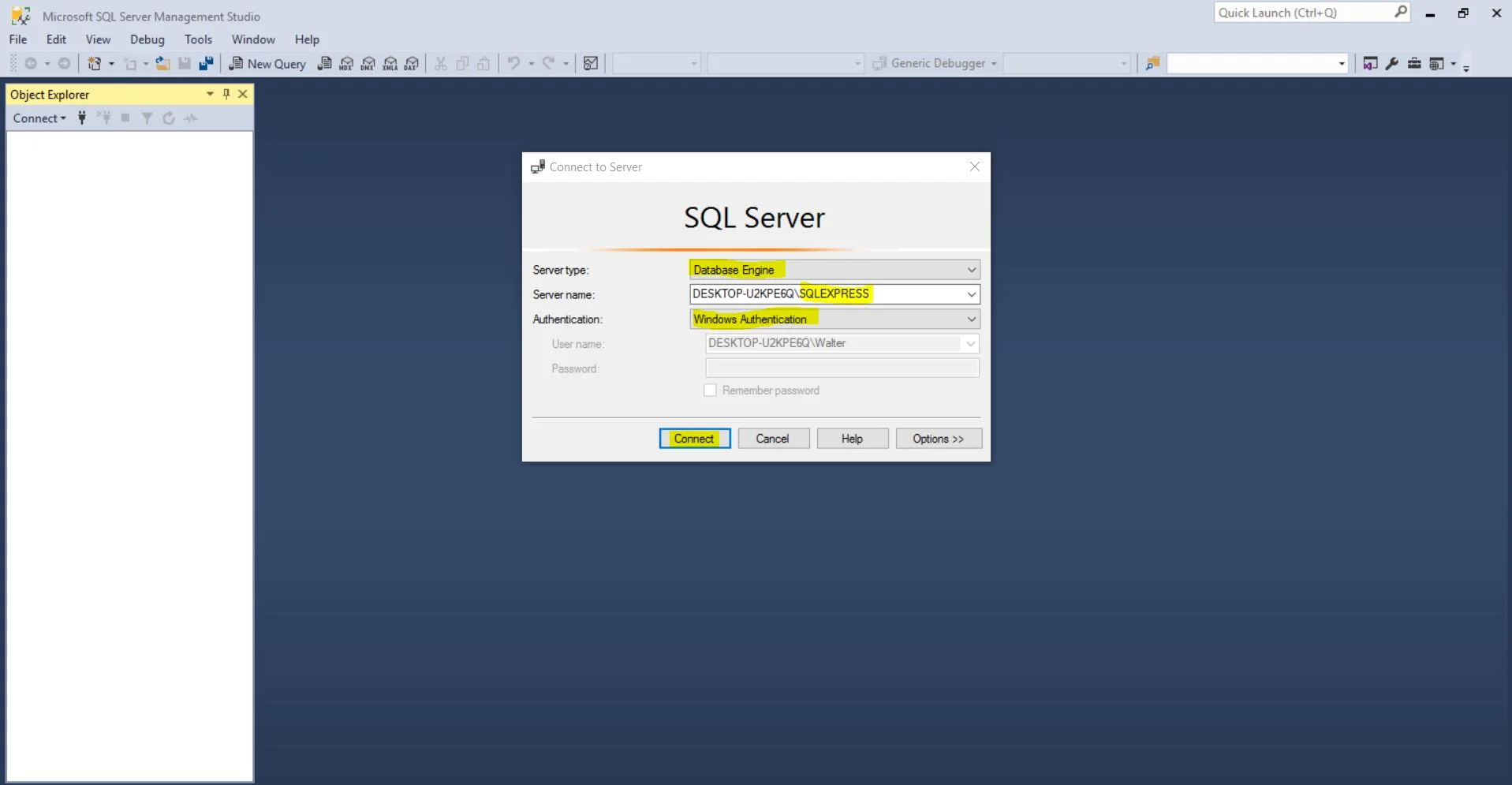Click the Navigate Forward arrow icon
The image size is (1512, 785).
click(x=65, y=64)
